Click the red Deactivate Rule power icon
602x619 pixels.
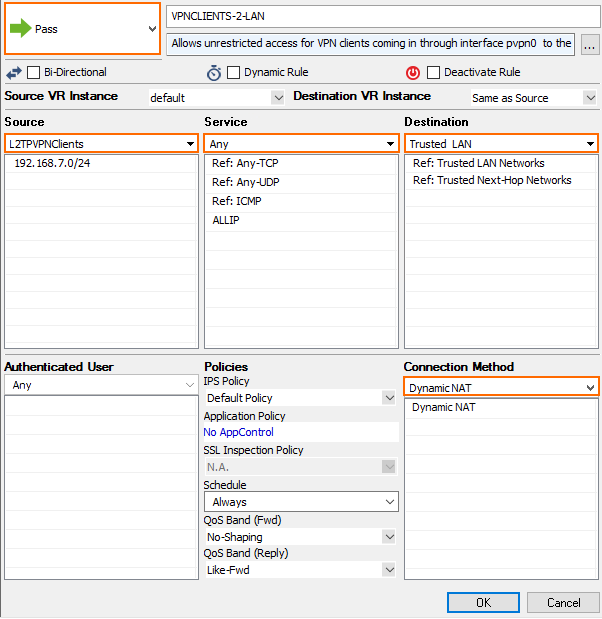413,73
